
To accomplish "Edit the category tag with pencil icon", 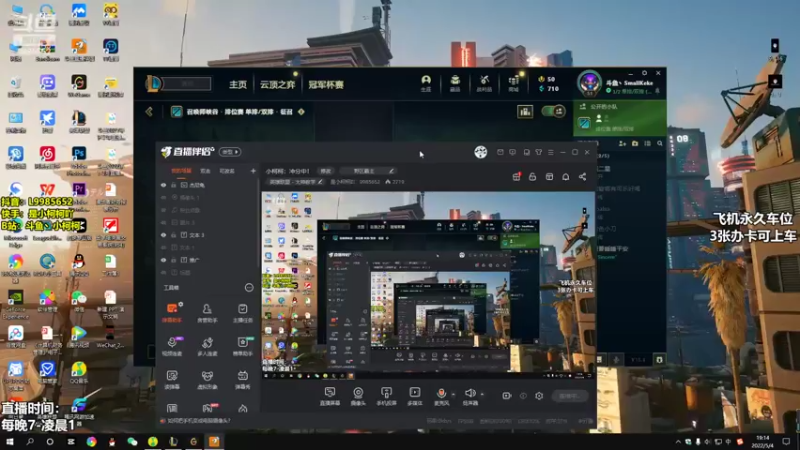I will (320, 182).
